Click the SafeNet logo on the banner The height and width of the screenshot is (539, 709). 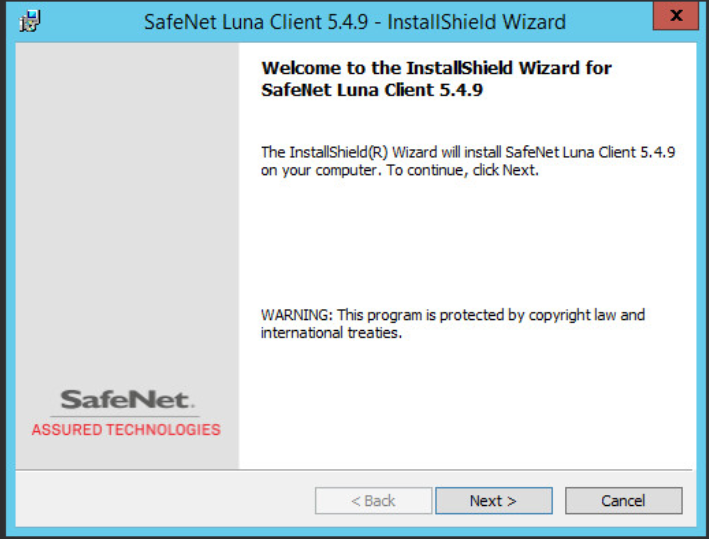[126, 400]
